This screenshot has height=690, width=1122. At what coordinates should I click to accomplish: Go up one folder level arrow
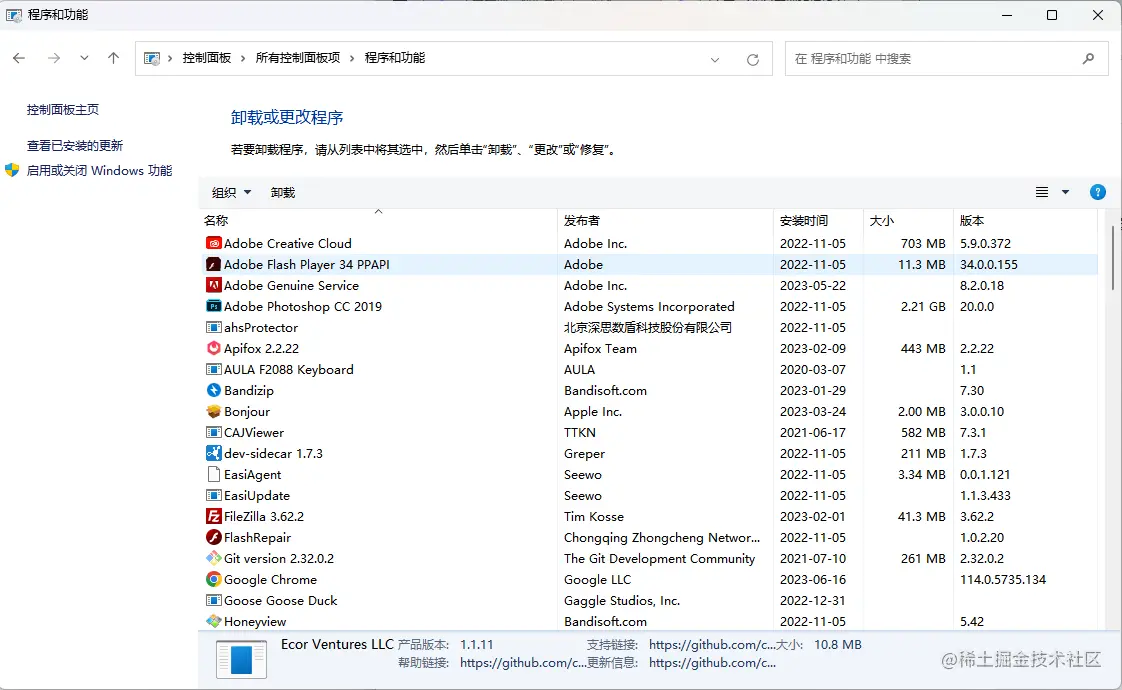coord(113,58)
